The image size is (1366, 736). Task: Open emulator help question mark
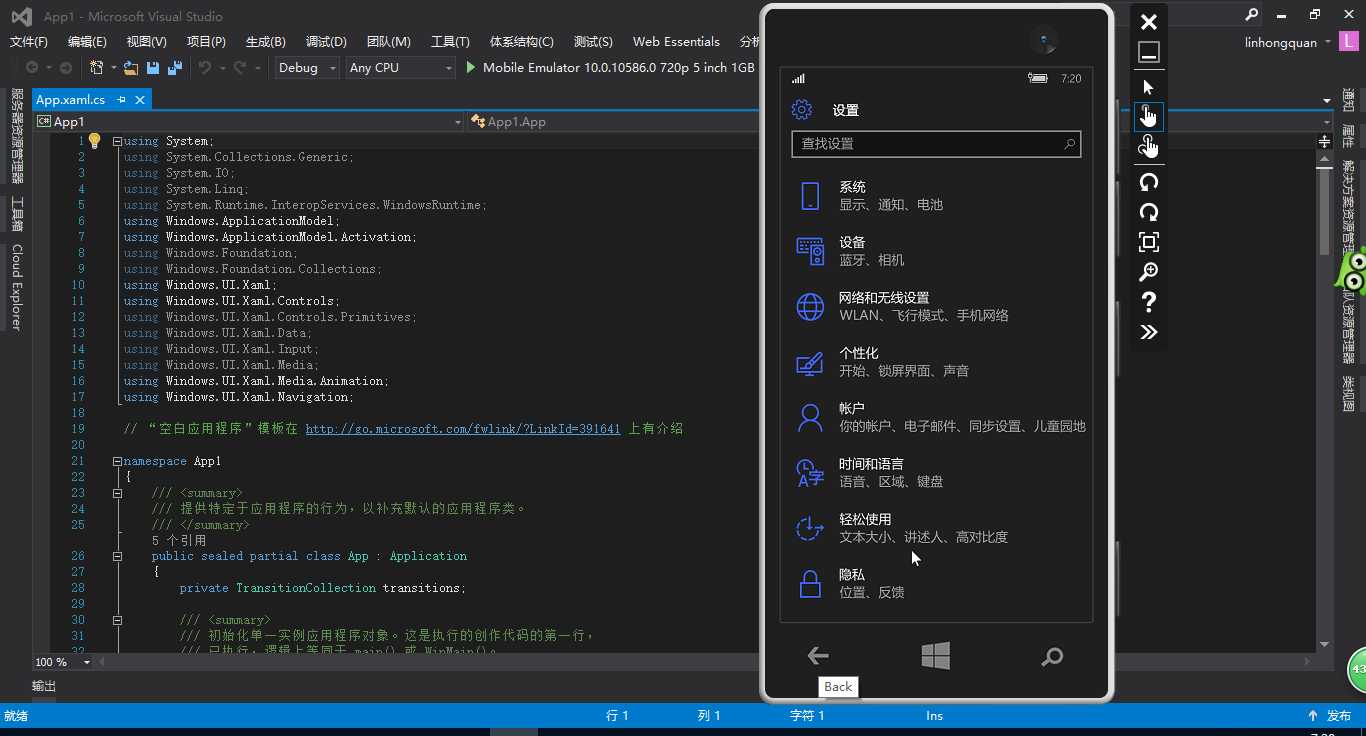[x=1149, y=302]
